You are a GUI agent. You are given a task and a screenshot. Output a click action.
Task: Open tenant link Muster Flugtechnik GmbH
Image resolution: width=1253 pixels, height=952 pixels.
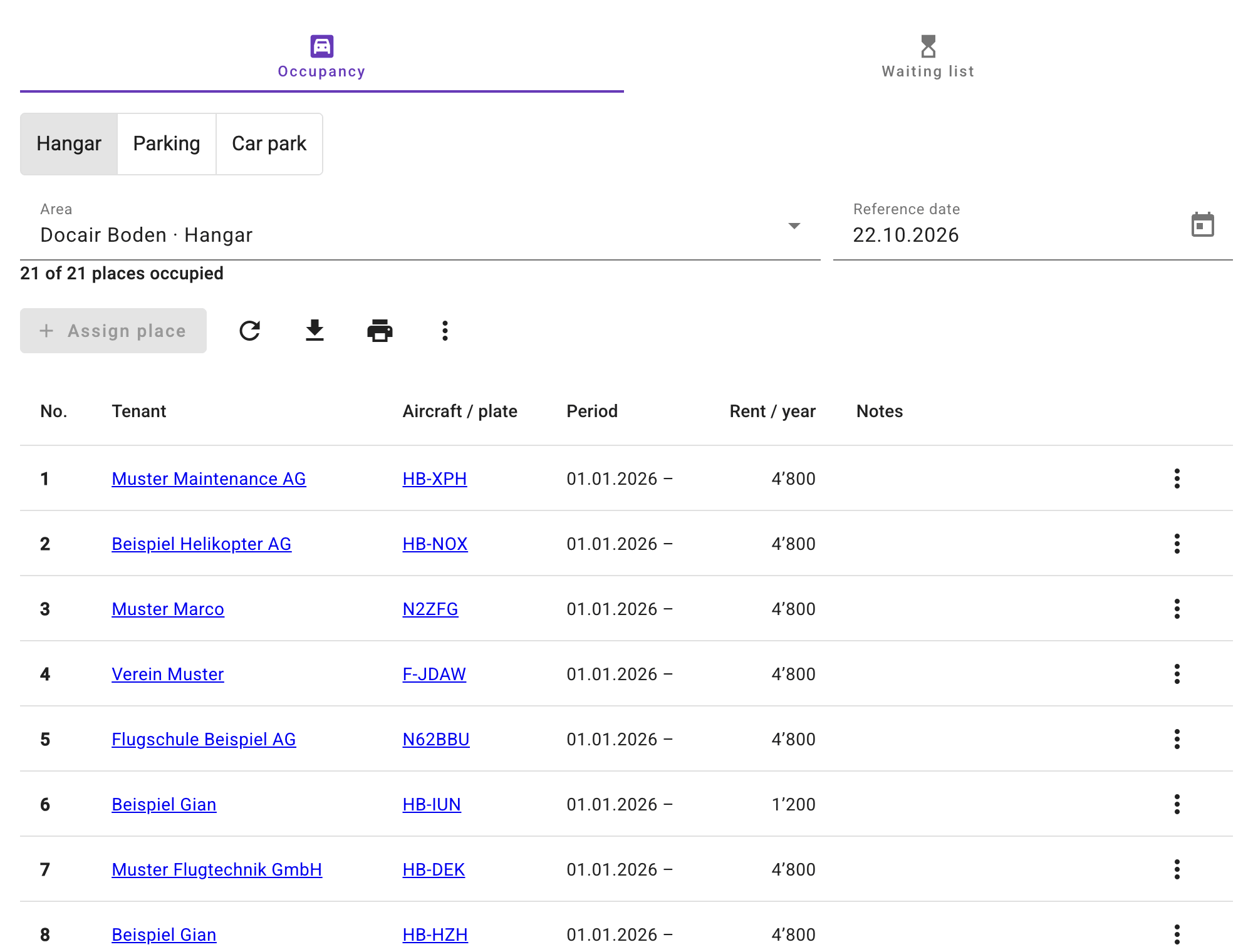tap(217, 870)
